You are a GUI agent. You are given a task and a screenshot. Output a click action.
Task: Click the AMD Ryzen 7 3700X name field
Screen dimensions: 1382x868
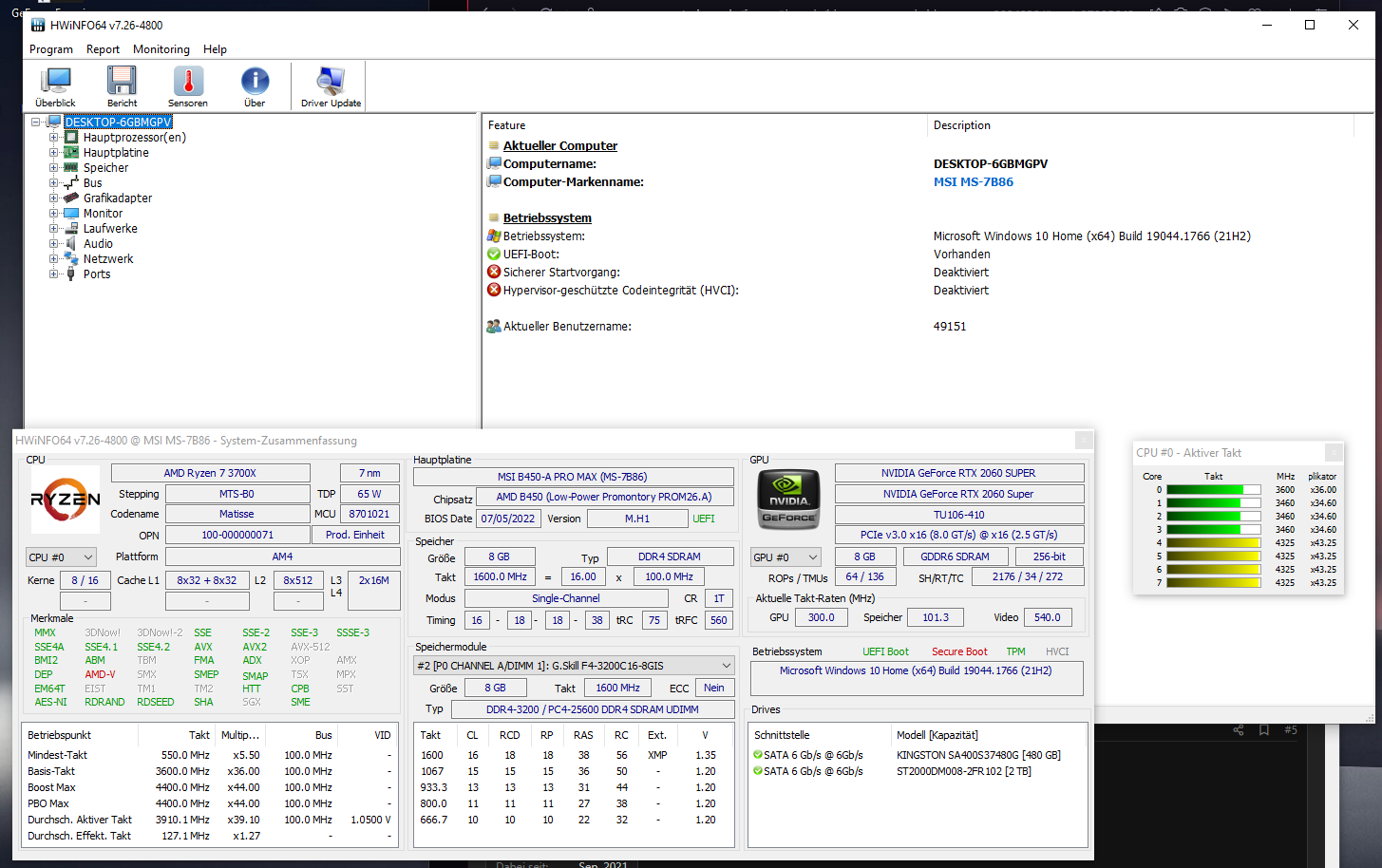[x=210, y=473]
